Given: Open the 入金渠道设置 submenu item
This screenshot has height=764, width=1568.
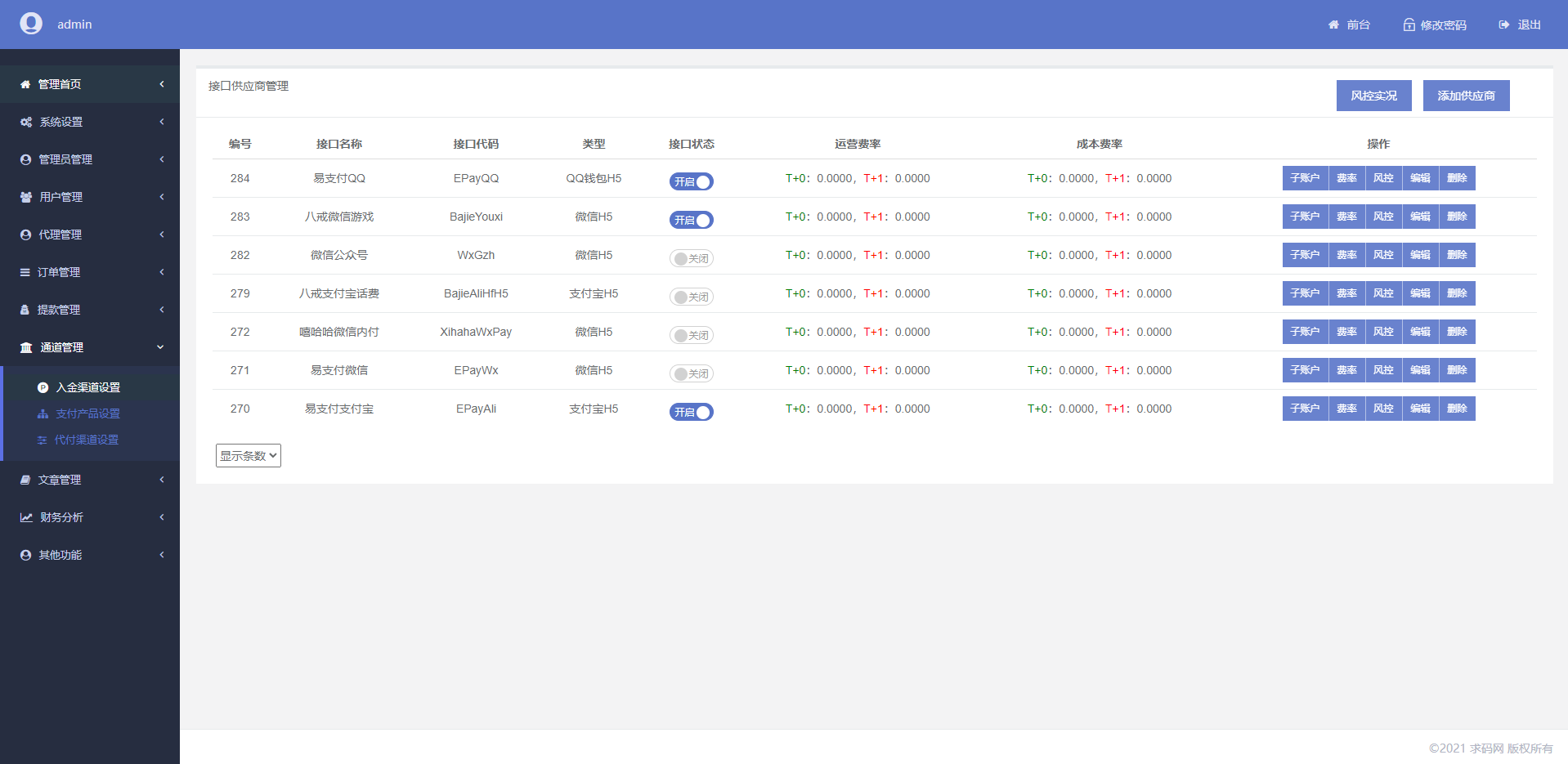Looking at the screenshot, I should [88, 387].
